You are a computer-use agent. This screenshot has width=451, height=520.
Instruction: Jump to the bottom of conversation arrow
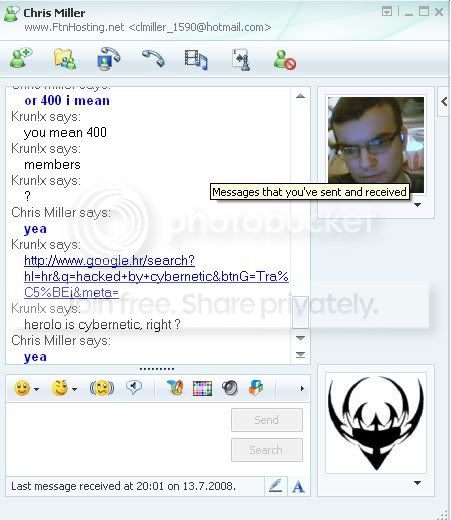click(300, 354)
